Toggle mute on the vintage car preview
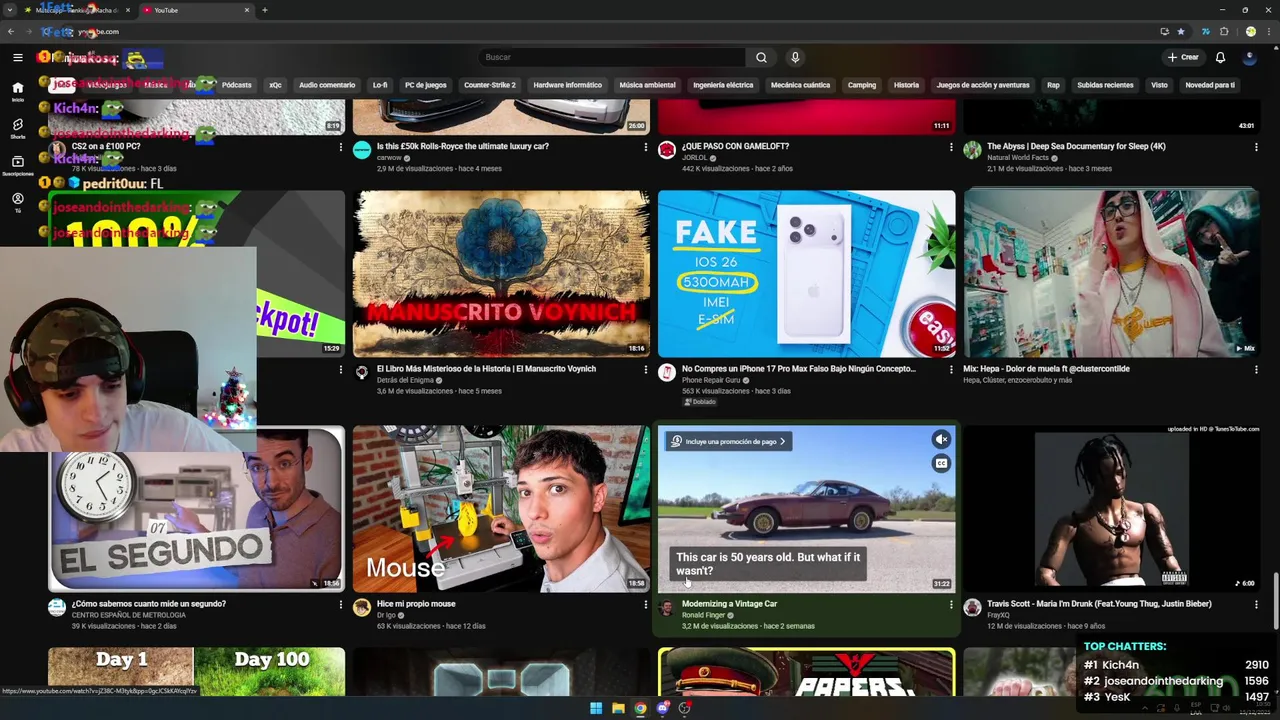 pos(941,439)
